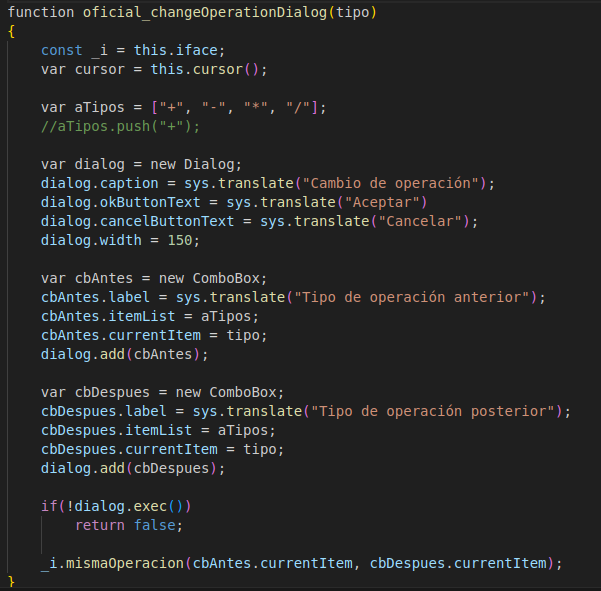The height and width of the screenshot is (591, 601).
Task: Click the var cbAntes ComboBox declaration
Action: click(154, 278)
